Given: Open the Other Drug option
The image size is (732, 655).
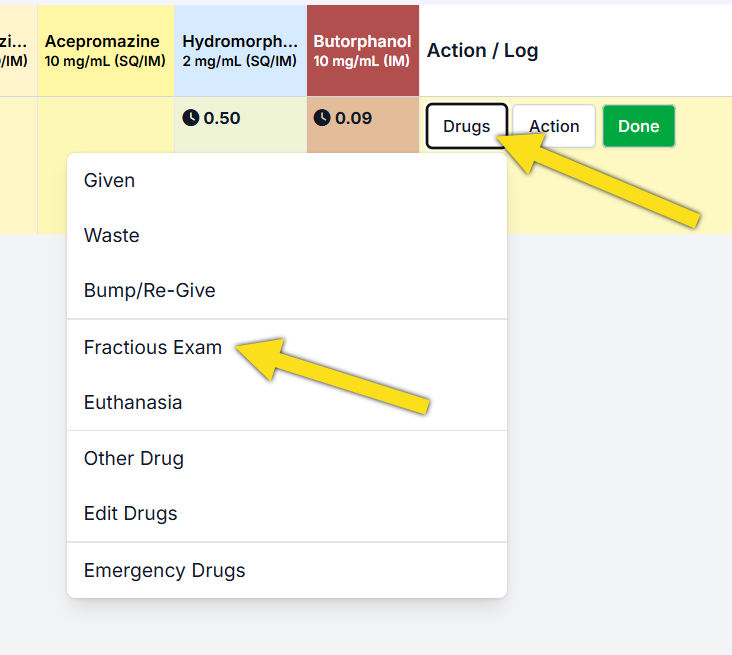Looking at the screenshot, I should coord(134,459).
